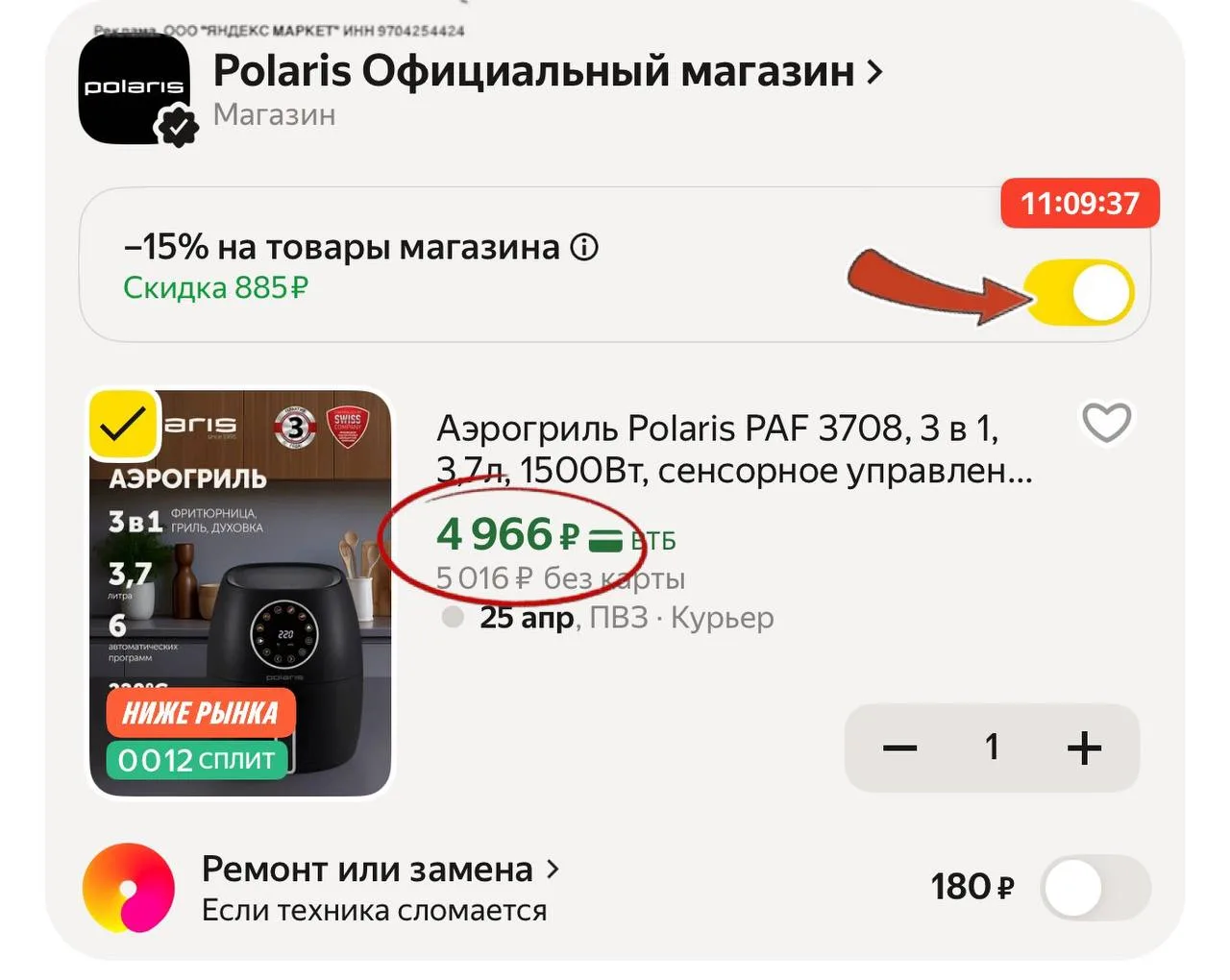
Task: Click the verified badge on Polaris logo
Action: pyautogui.click(x=177, y=127)
